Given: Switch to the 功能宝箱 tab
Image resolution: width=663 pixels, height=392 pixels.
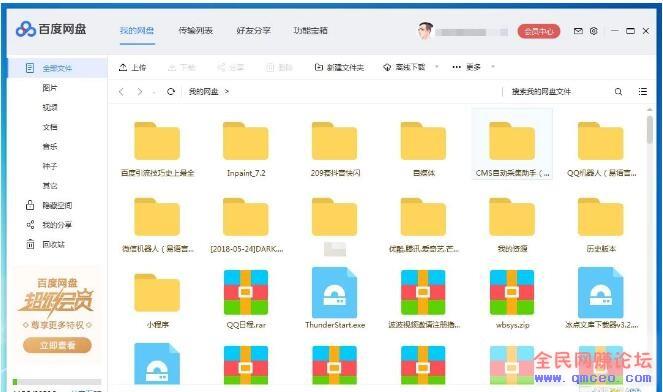Looking at the screenshot, I should 310,30.
